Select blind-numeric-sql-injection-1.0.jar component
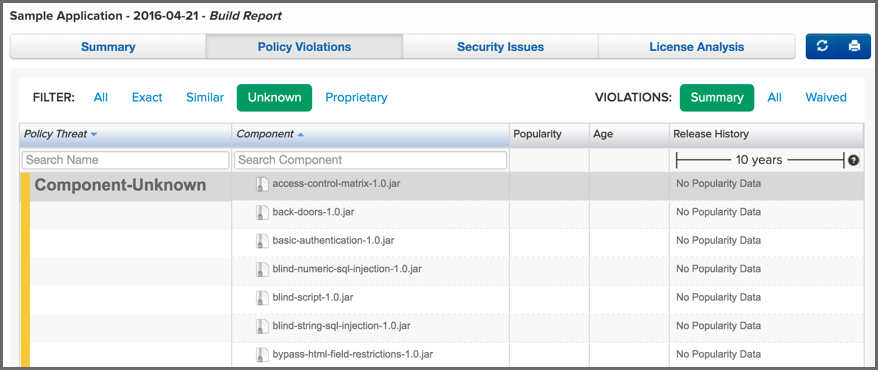 pos(347,269)
